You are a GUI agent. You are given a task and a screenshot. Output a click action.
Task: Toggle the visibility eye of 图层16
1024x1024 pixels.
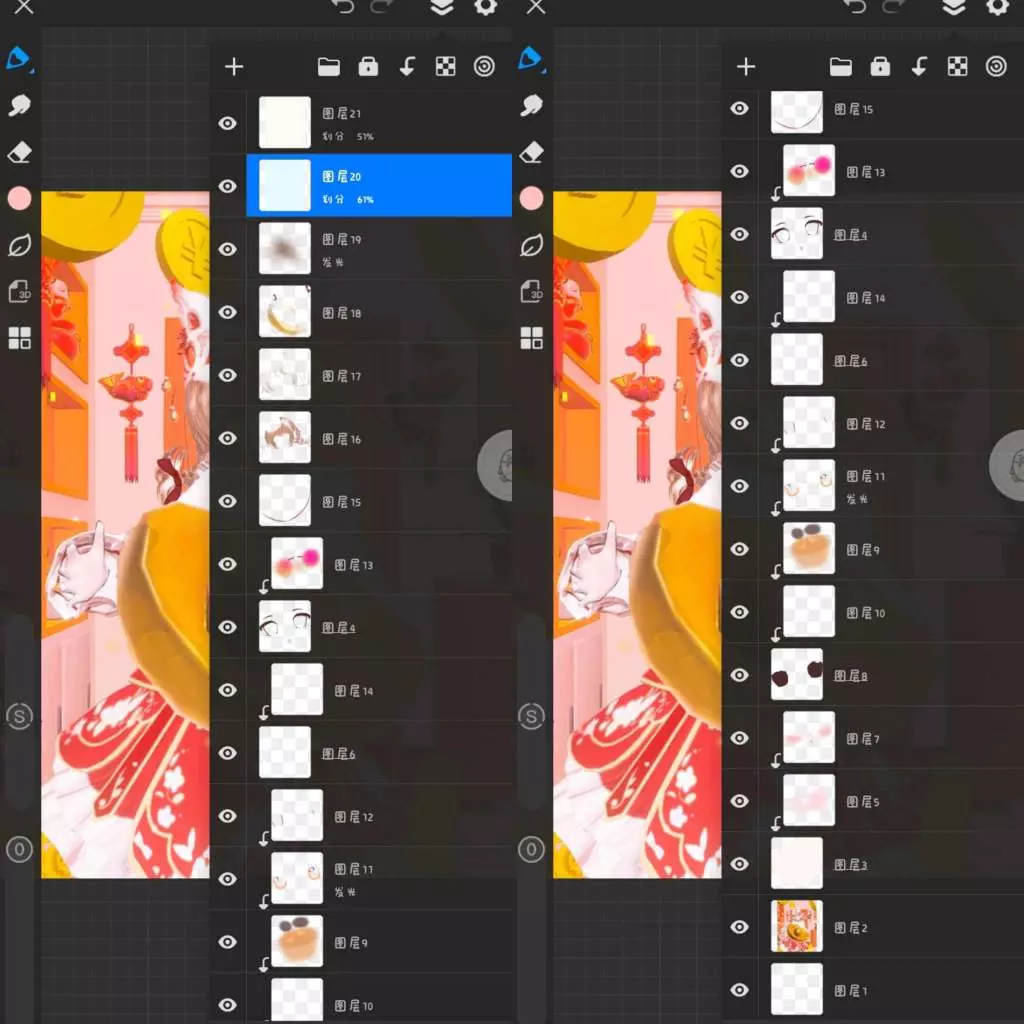227,438
